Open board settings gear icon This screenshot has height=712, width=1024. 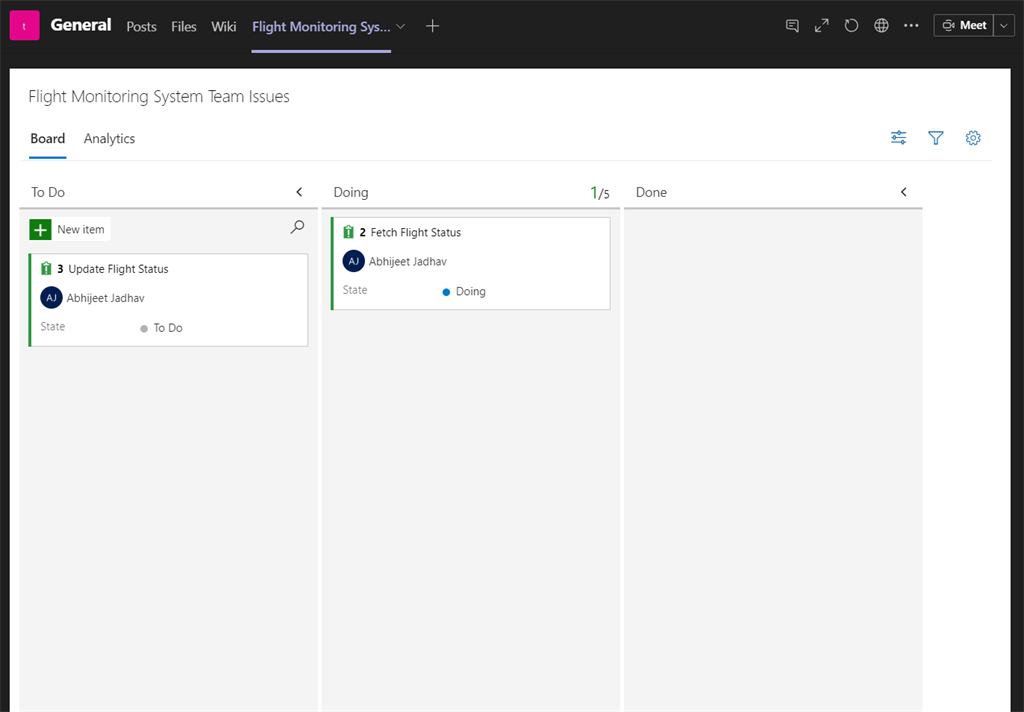[x=973, y=138]
